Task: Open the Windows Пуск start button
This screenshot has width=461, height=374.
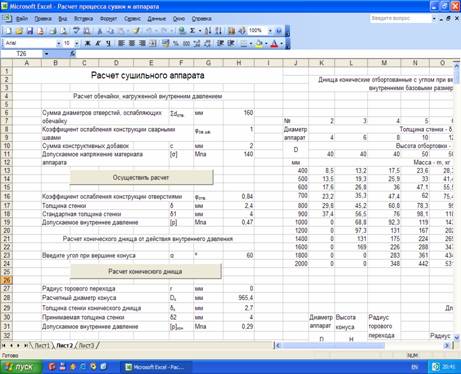Action: point(21,367)
